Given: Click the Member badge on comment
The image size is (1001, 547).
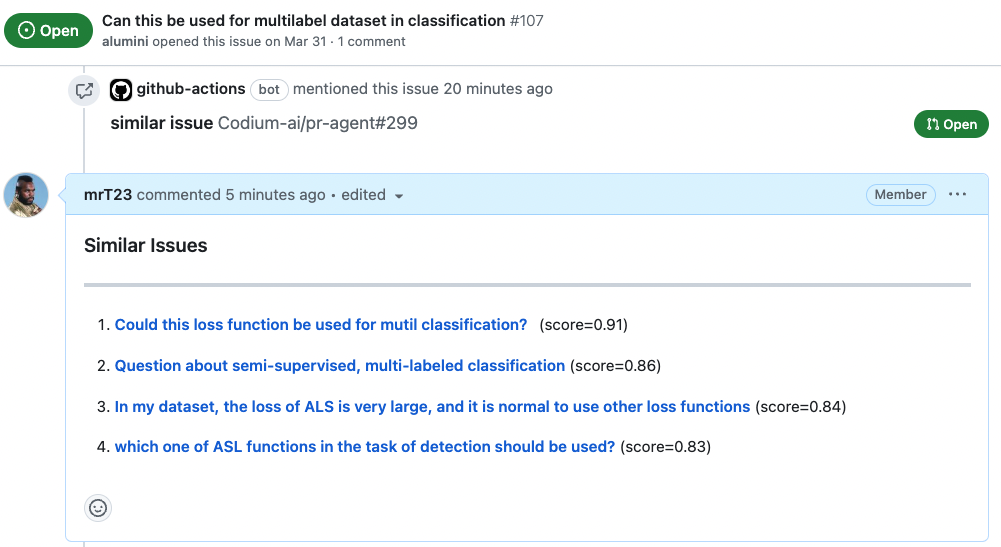Looking at the screenshot, I should (900, 195).
